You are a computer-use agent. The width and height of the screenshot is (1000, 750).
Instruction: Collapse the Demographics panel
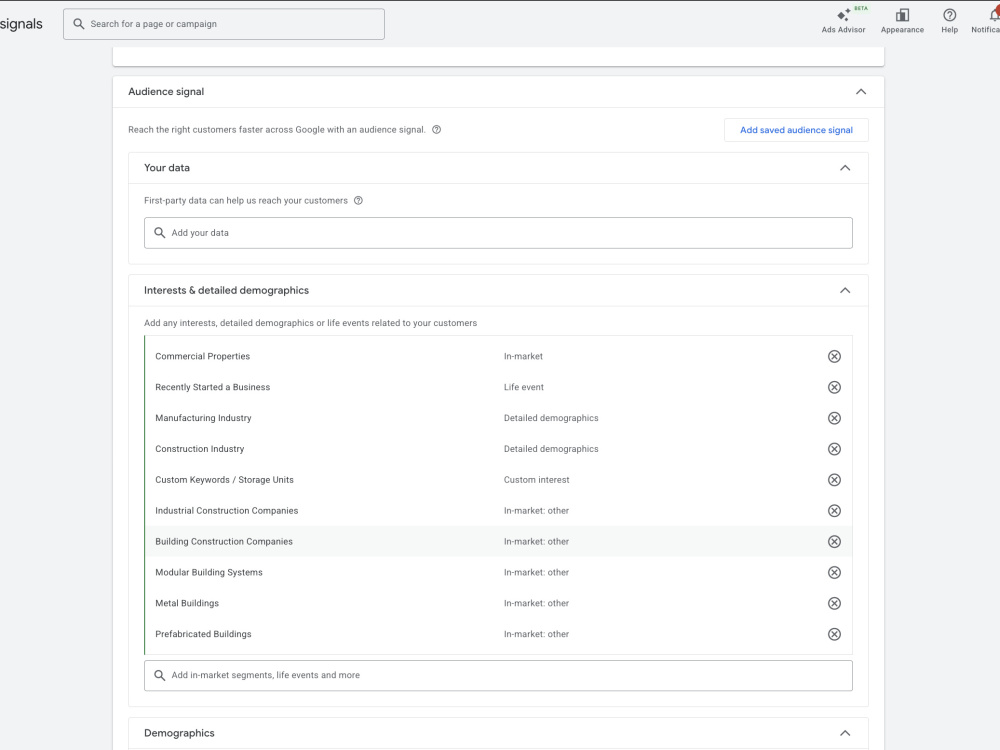845,733
